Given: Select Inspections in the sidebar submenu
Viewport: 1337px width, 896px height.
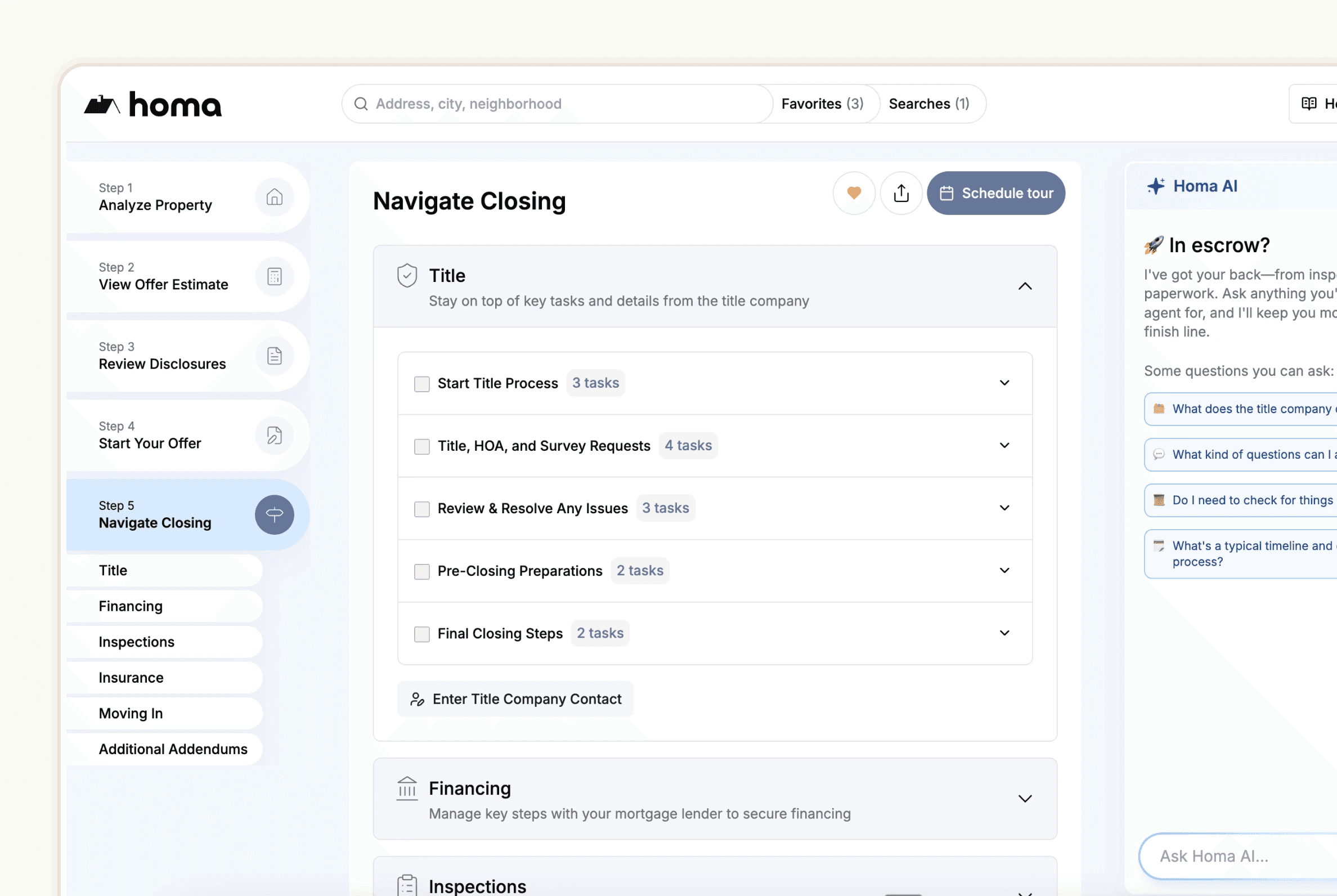Looking at the screenshot, I should (x=137, y=642).
